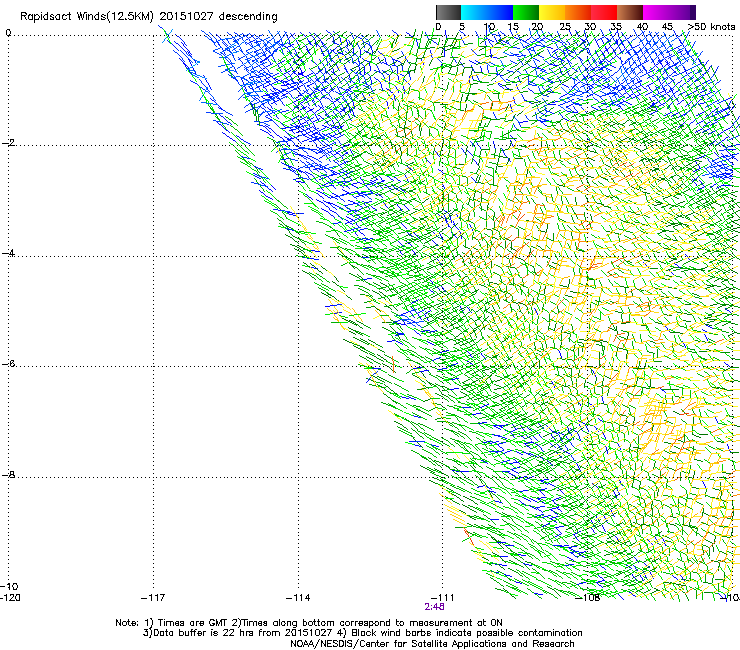The width and height of the screenshot is (740, 650).
Task: Click the latitude label '0' on the left axis
Action: (8, 33)
